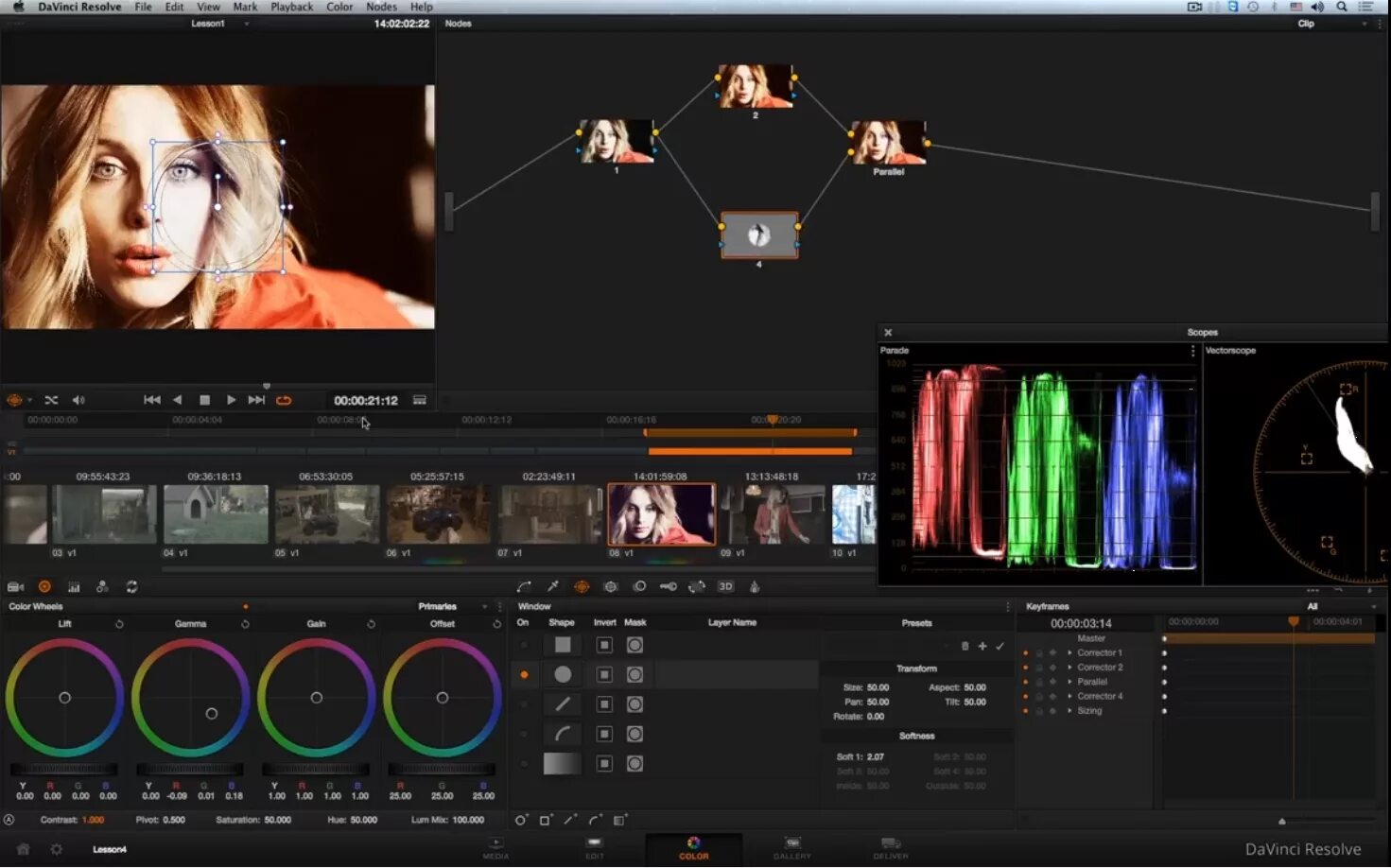Viewport: 1391px width, 868px height.
Task: Add a new linear window
Action: pyautogui.click(x=570, y=820)
